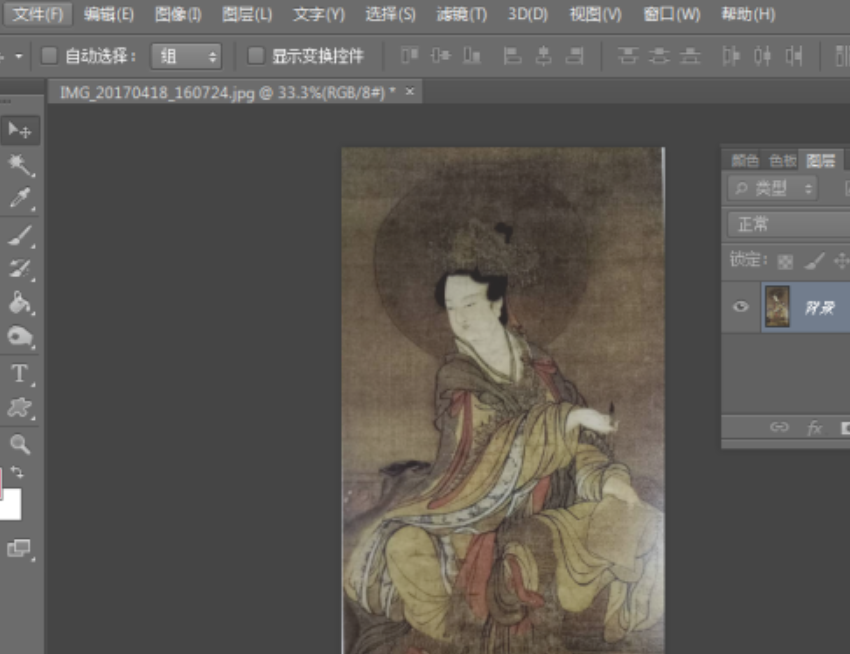Toggle lock image pixels brush icon
The image size is (850, 654).
coord(814,261)
